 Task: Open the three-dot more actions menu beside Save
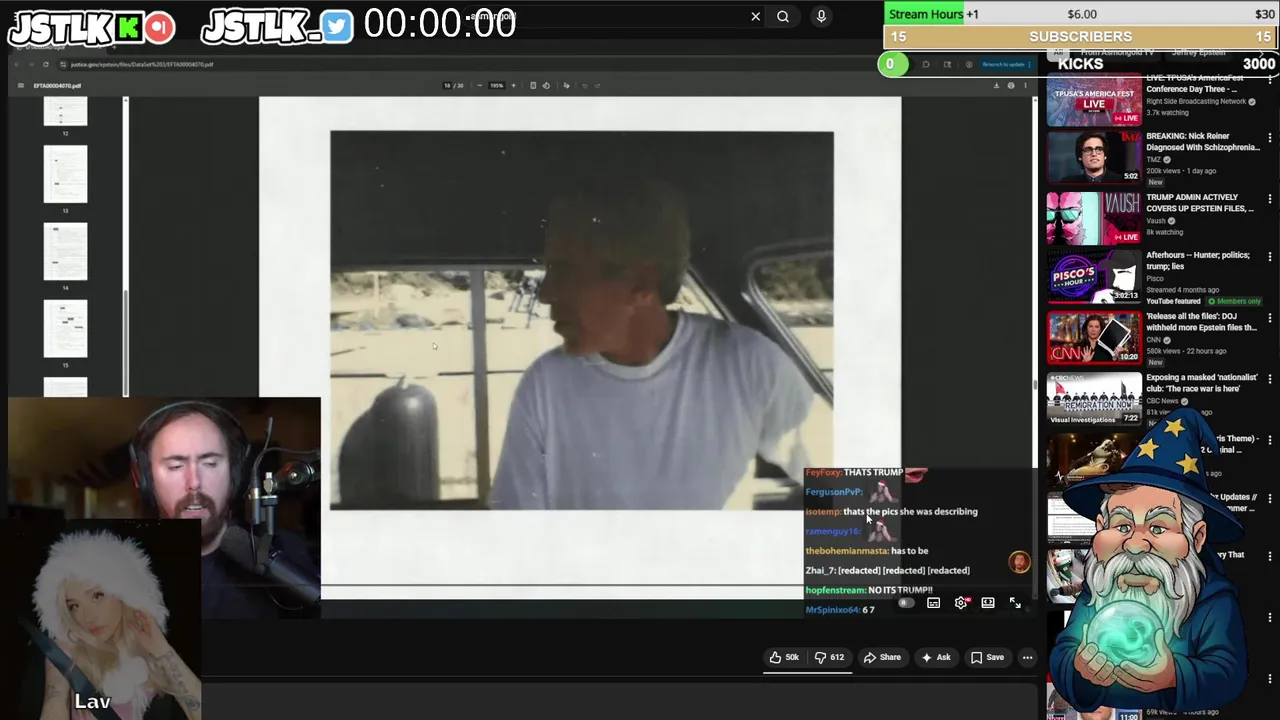click(1027, 657)
